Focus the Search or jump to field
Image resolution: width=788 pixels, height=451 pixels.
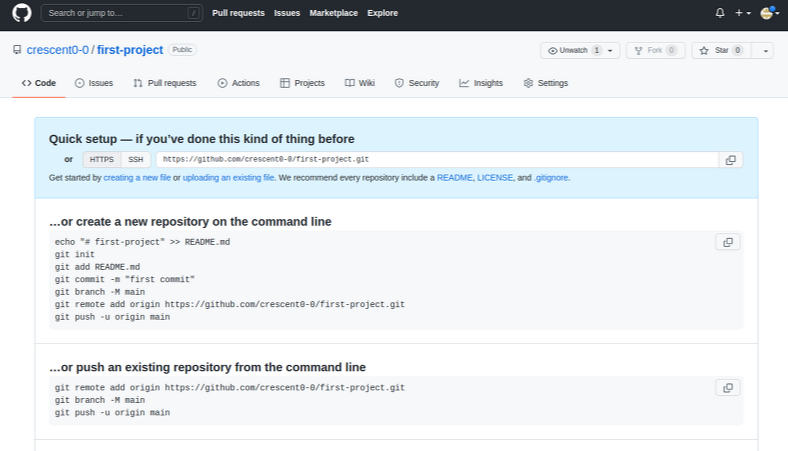tap(122, 13)
